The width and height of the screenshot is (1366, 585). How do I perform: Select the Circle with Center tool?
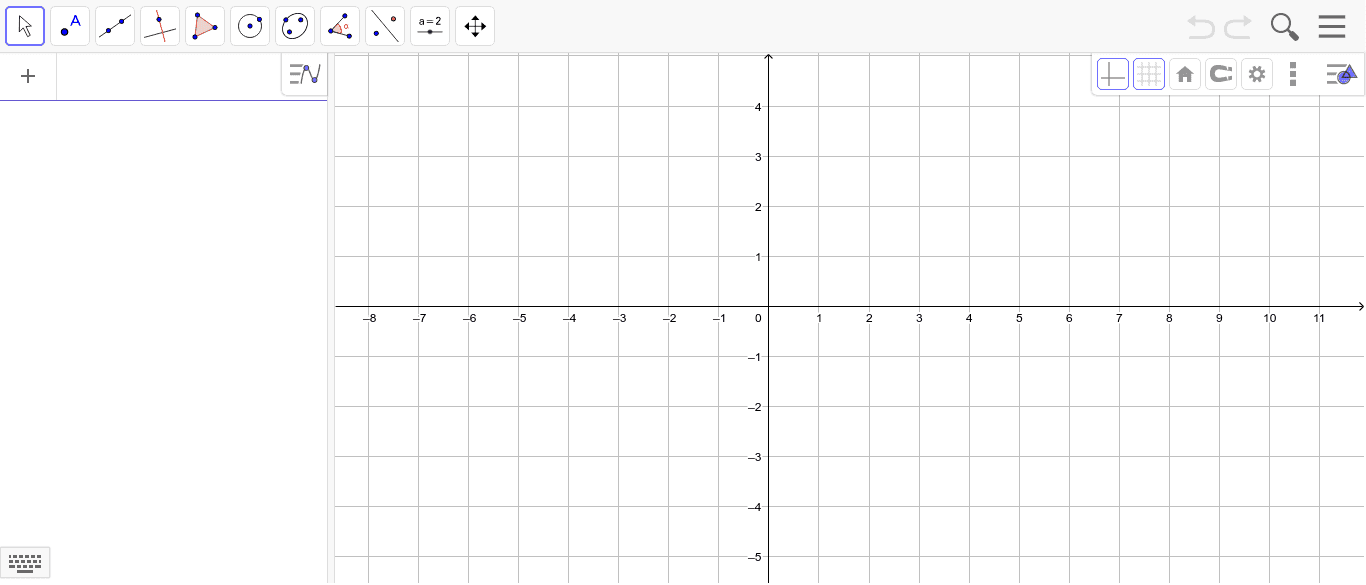tap(250, 26)
